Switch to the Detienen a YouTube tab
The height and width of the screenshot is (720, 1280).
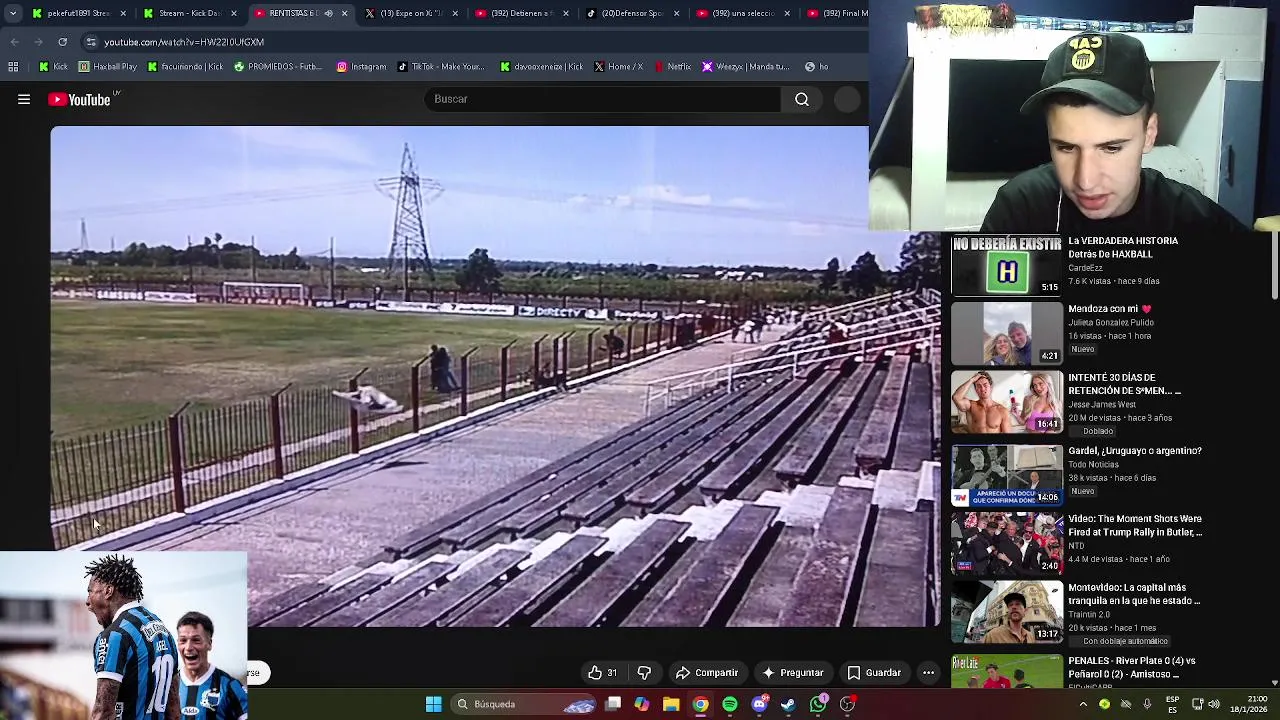(x=522, y=14)
